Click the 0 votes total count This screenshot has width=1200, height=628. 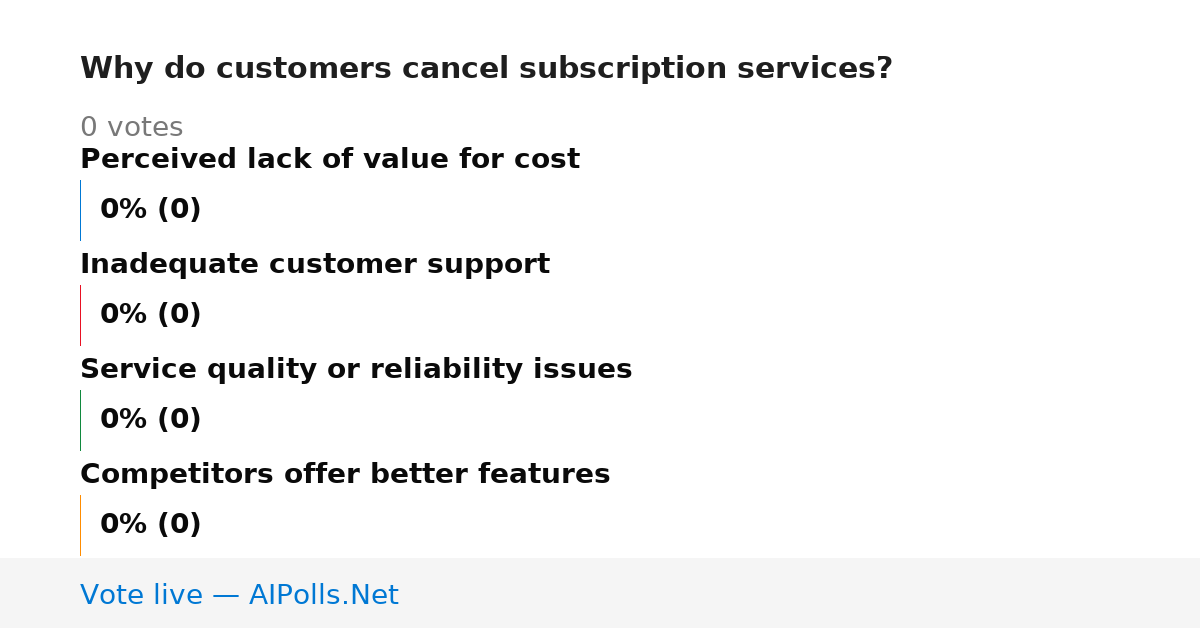pos(131,128)
